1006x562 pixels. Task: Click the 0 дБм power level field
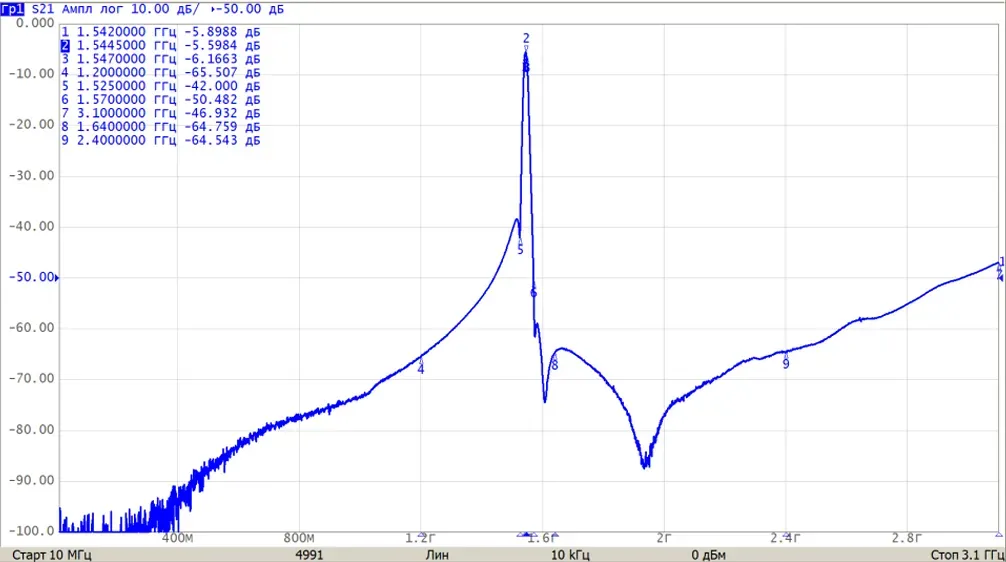click(x=708, y=555)
